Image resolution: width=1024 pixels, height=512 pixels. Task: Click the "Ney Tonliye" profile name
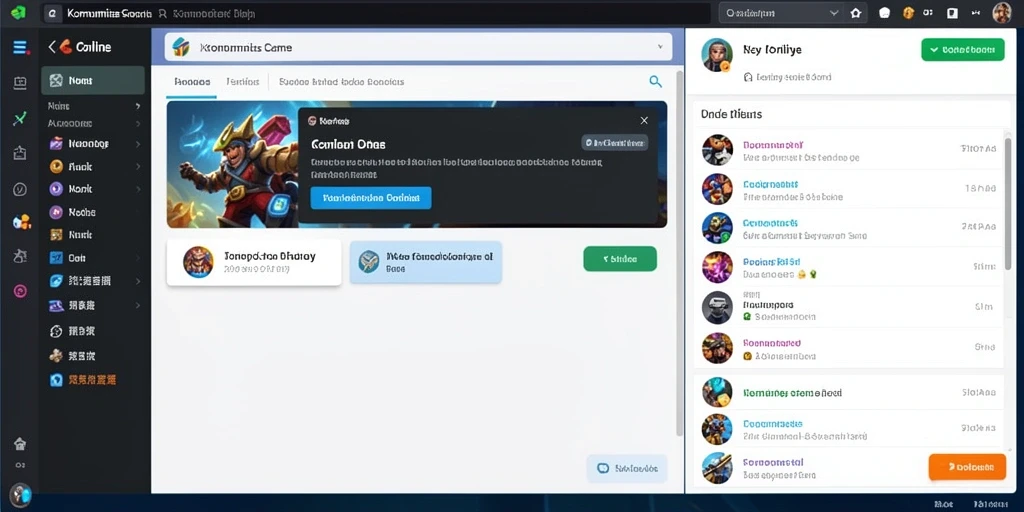pos(772,50)
